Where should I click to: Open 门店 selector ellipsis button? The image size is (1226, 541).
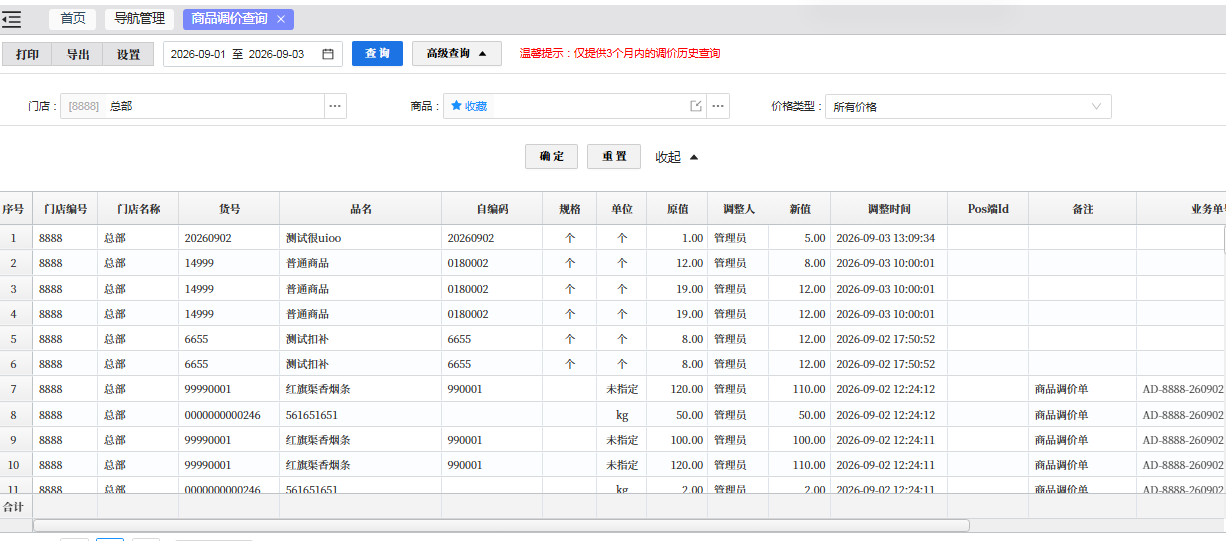pyautogui.click(x=335, y=106)
